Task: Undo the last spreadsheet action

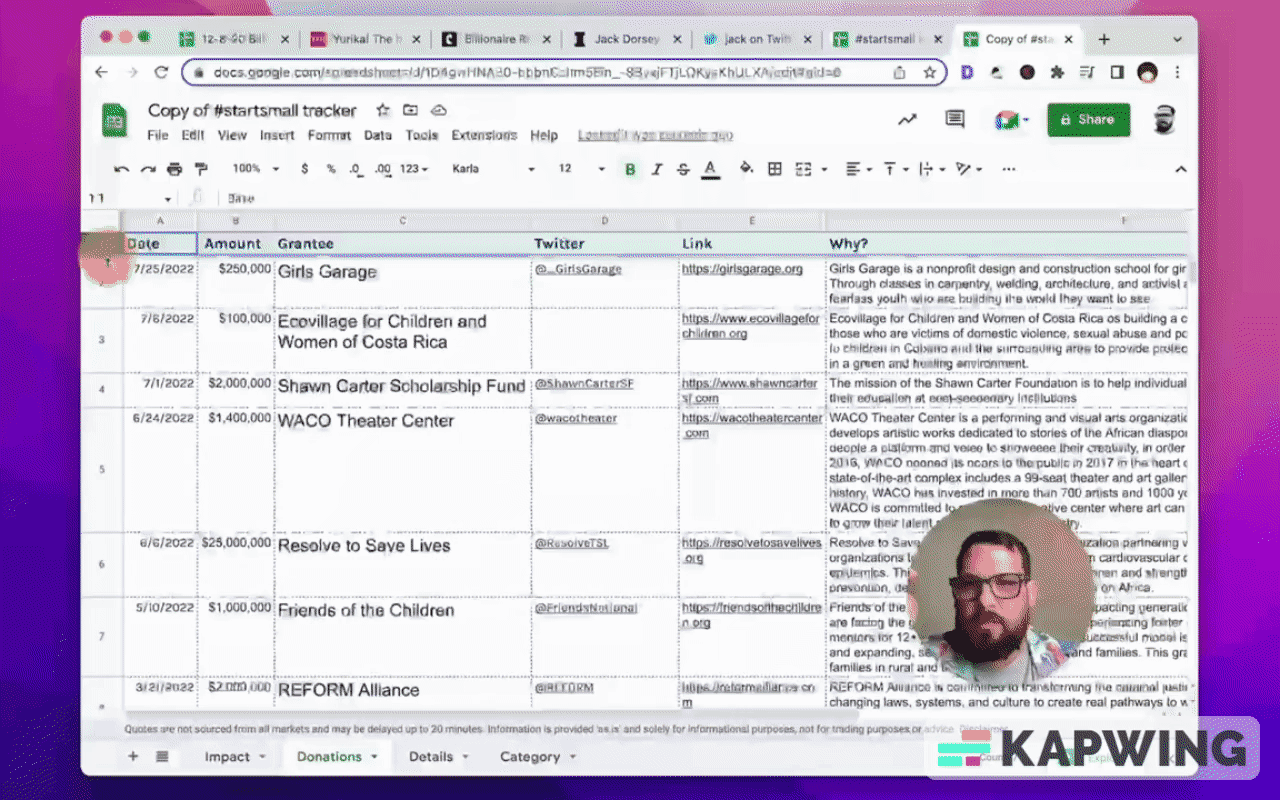Action: coord(122,169)
